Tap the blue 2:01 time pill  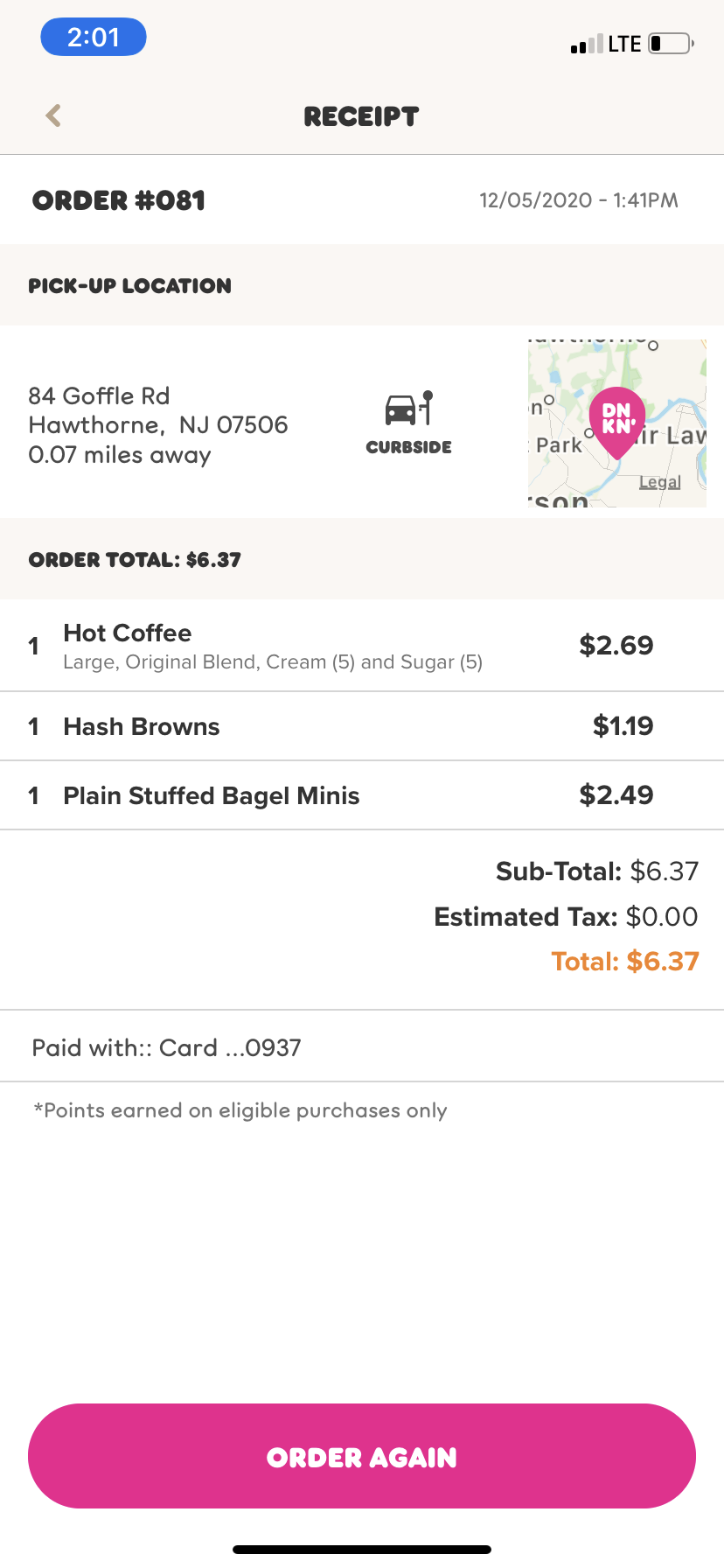click(x=94, y=38)
